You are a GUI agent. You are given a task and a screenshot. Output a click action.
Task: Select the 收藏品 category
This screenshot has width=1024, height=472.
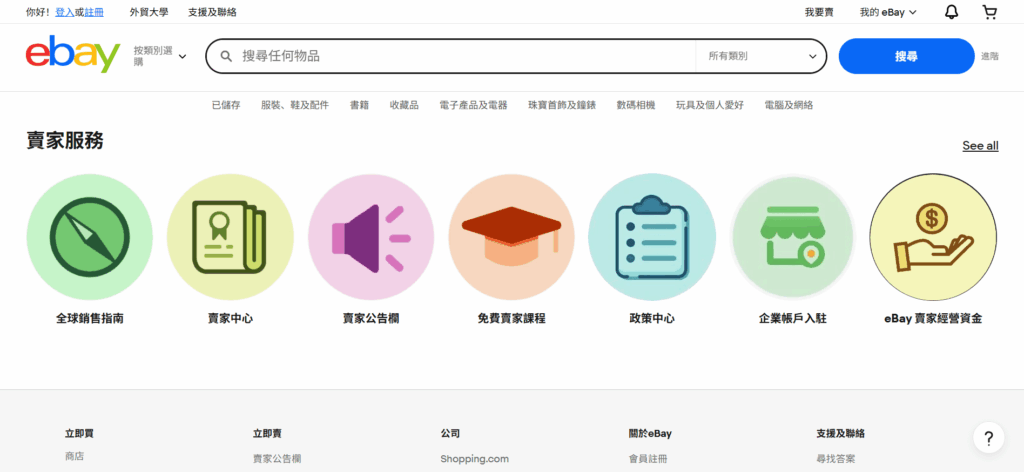tap(404, 105)
